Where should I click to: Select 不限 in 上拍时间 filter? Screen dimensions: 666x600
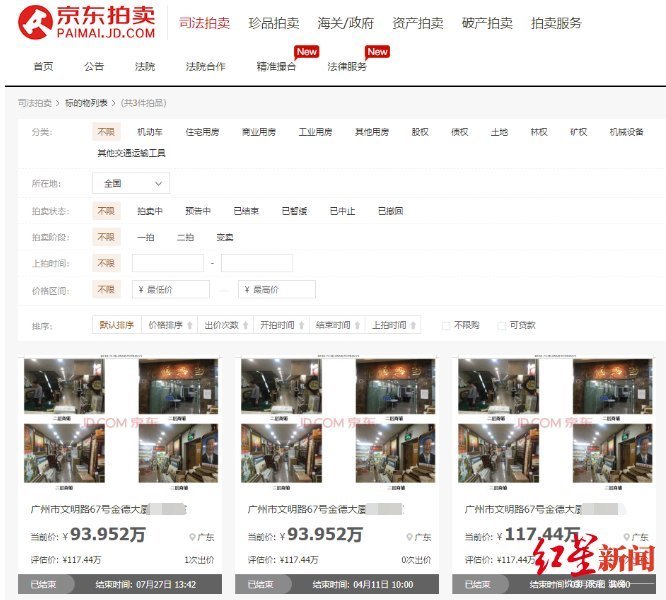106,263
